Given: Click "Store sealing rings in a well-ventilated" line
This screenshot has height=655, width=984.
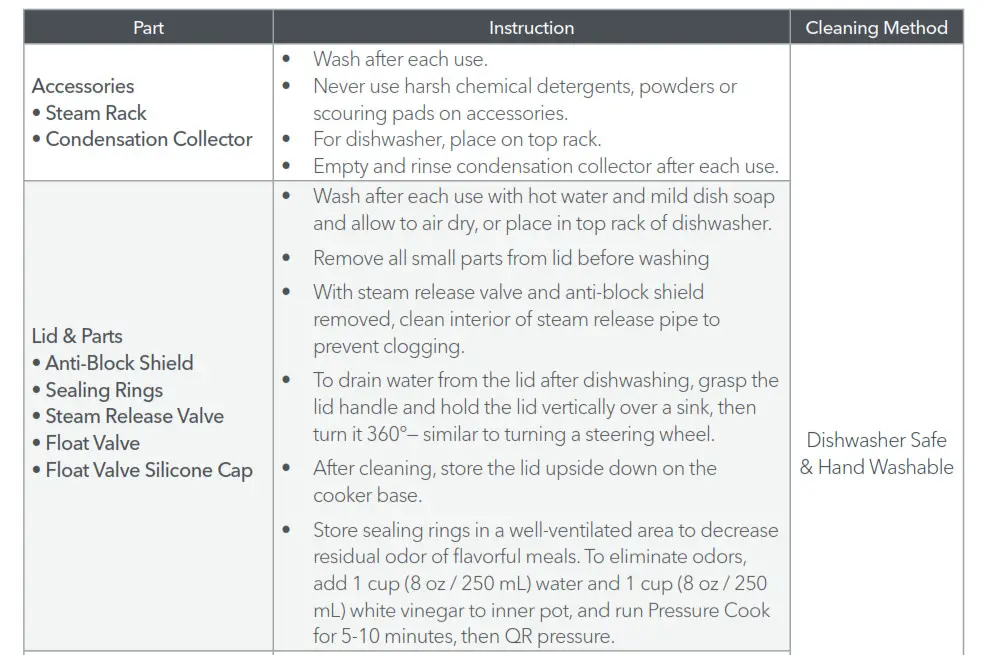Looking at the screenshot, I should click(x=545, y=530).
